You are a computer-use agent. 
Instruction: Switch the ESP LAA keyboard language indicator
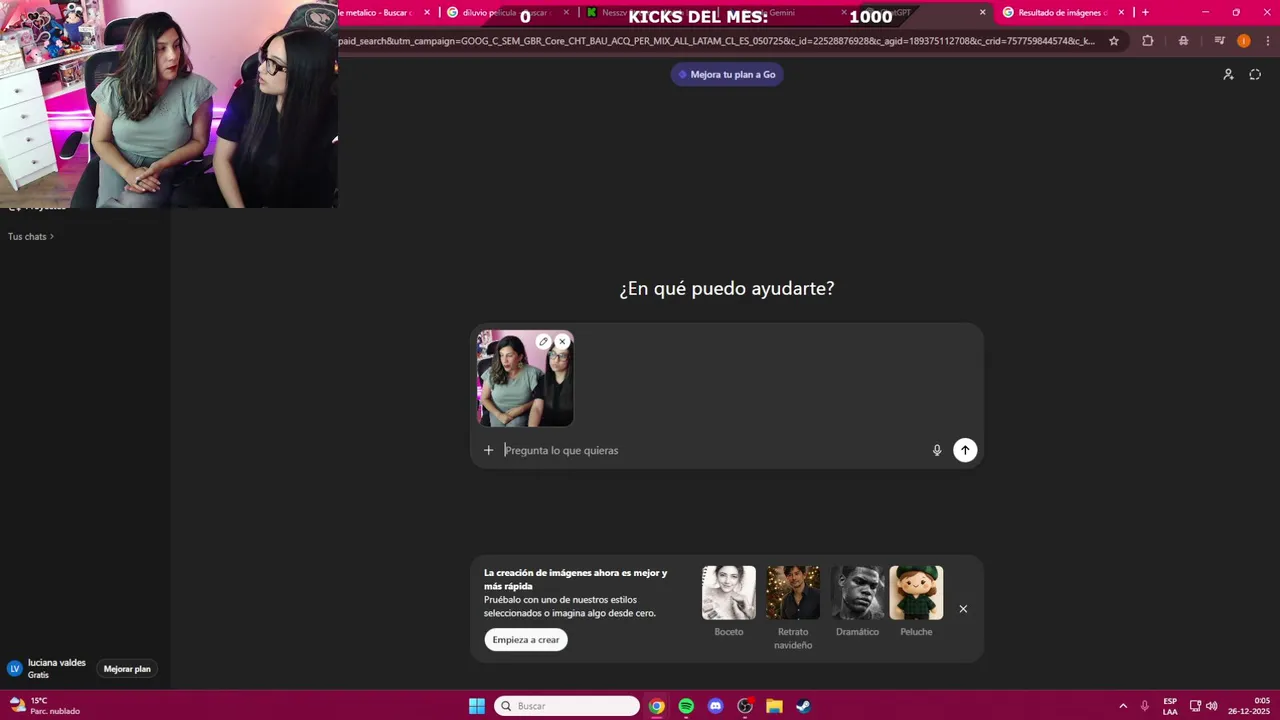(1170, 706)
